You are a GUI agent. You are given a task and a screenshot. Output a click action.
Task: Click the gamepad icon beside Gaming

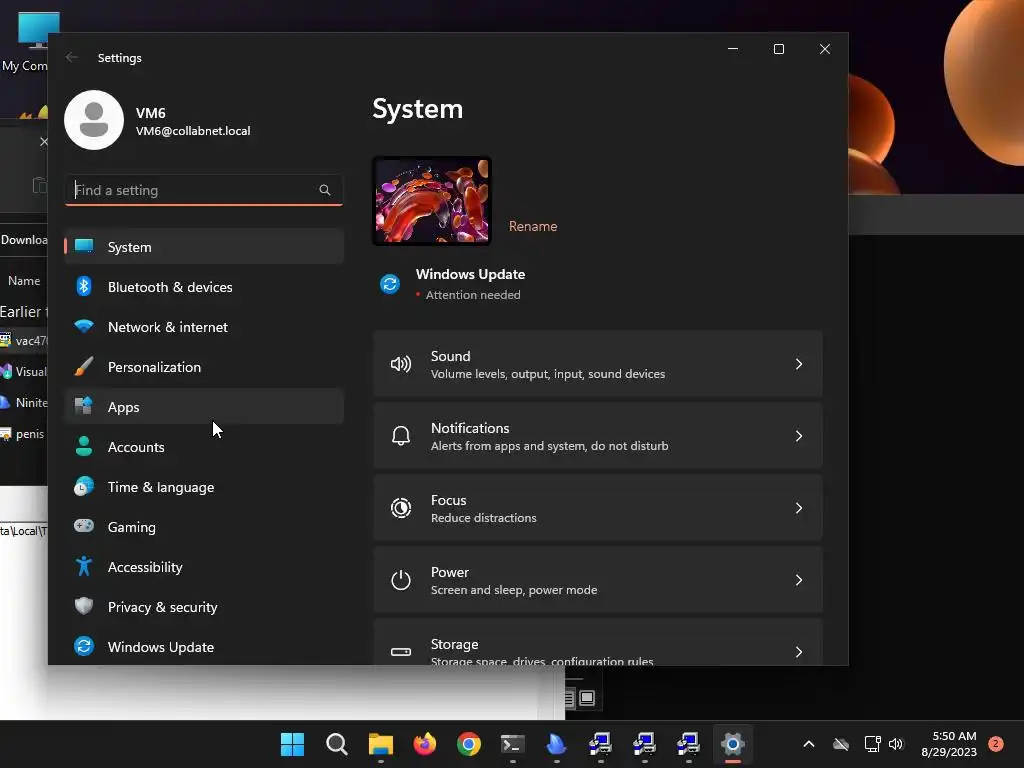tap(84, 526)
